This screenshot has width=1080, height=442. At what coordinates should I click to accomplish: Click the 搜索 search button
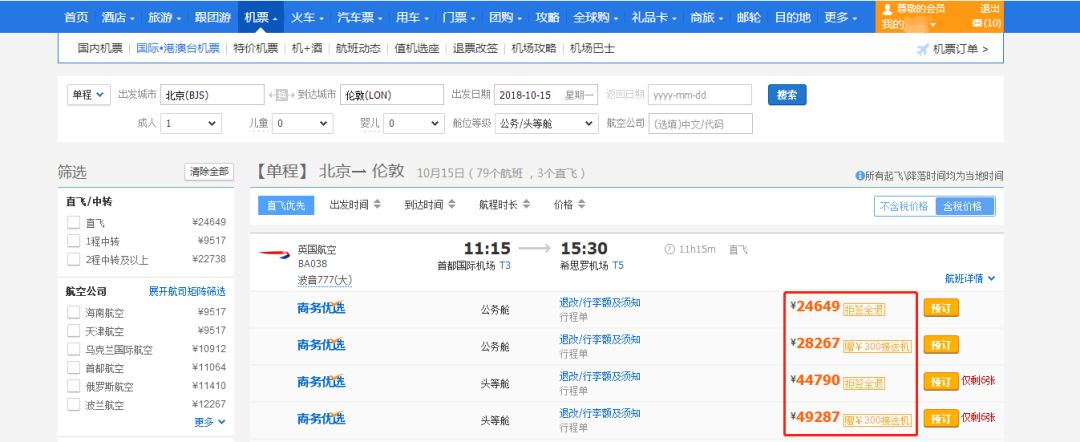coord(787,95)
